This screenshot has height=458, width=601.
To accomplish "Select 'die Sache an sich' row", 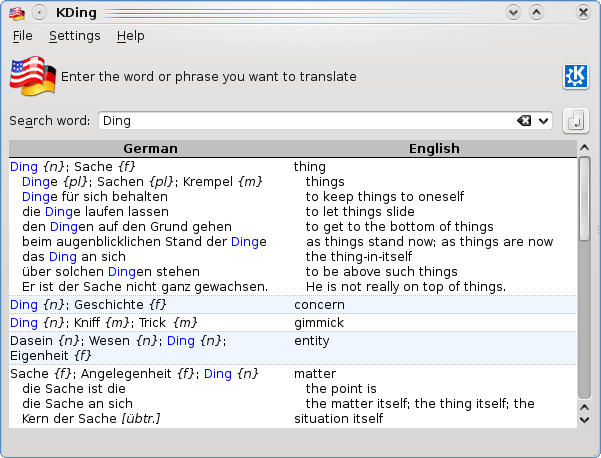I will pos(77,404).
